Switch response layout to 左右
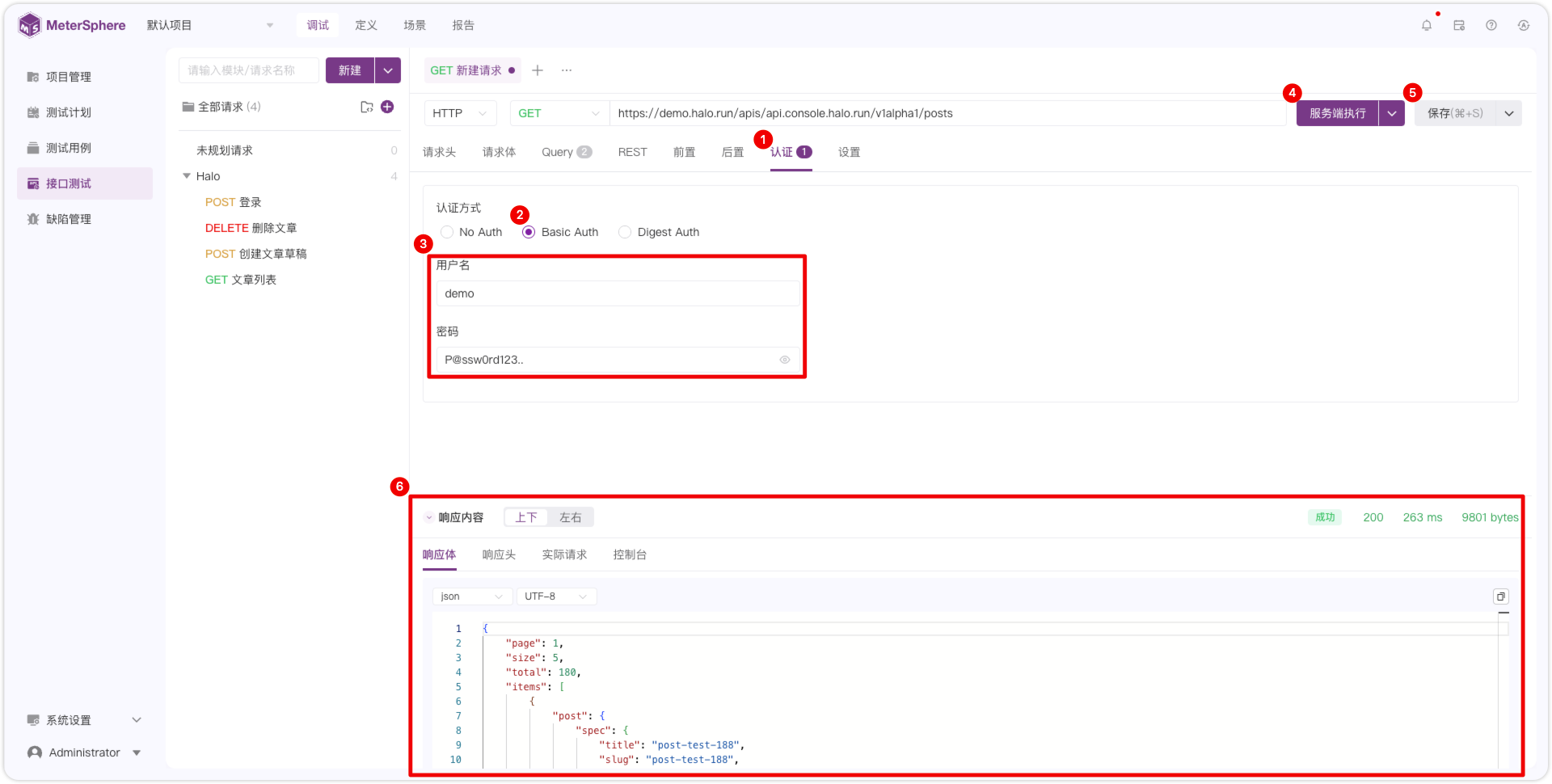 click(571, 517)
